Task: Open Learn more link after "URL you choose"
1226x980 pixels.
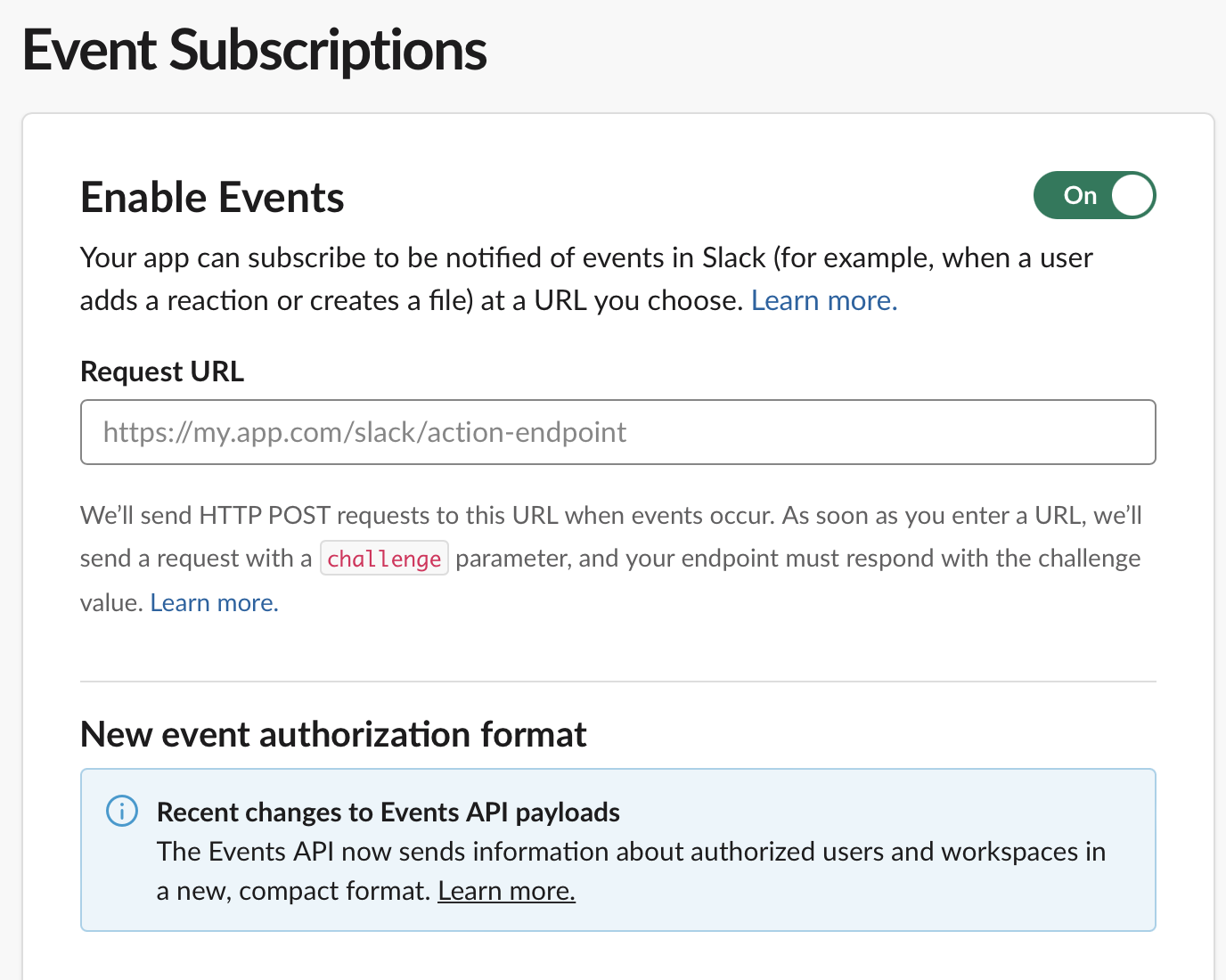Action: click(823, 301)
